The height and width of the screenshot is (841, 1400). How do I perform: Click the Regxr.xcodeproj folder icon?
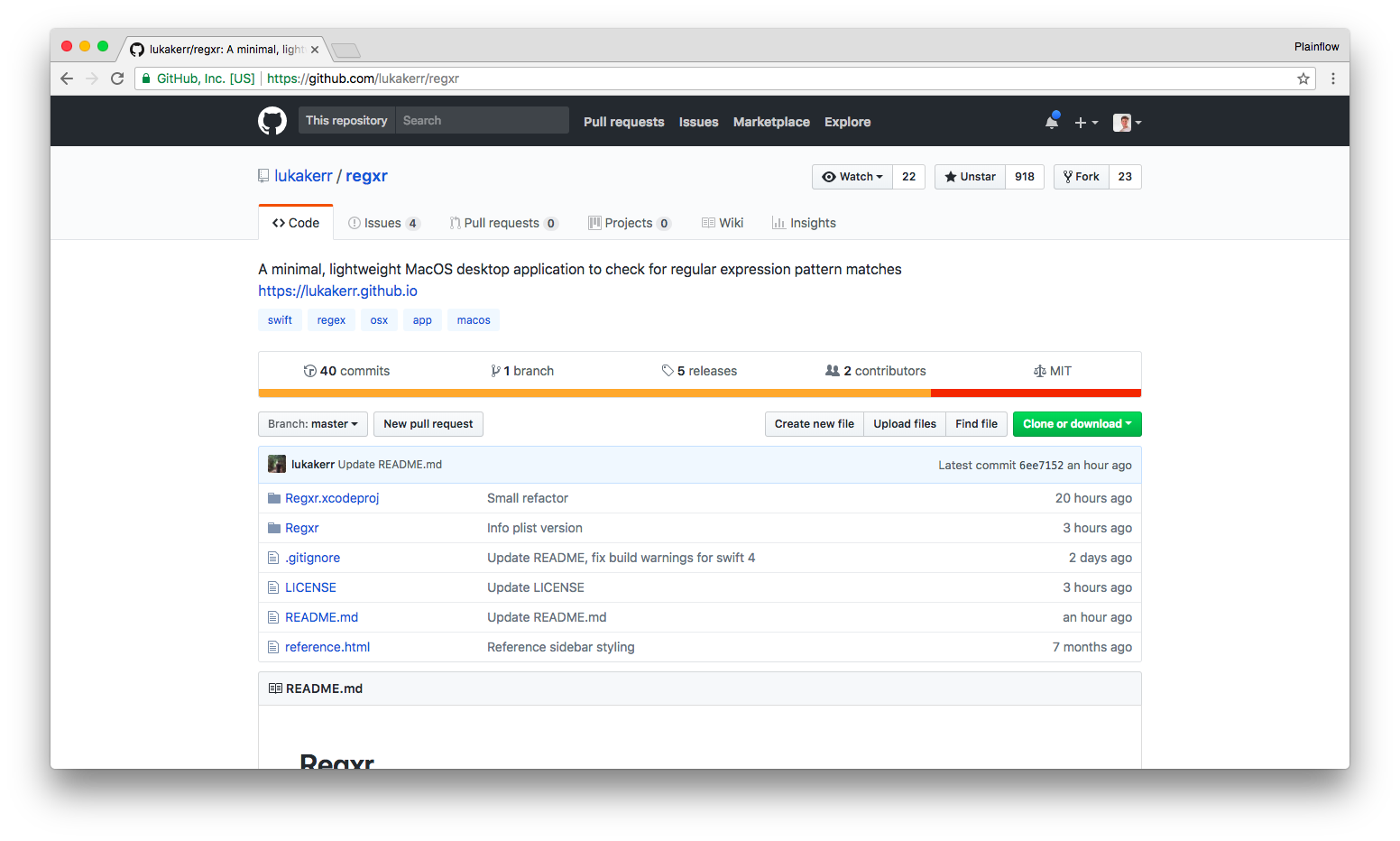[x=274, y=498]
